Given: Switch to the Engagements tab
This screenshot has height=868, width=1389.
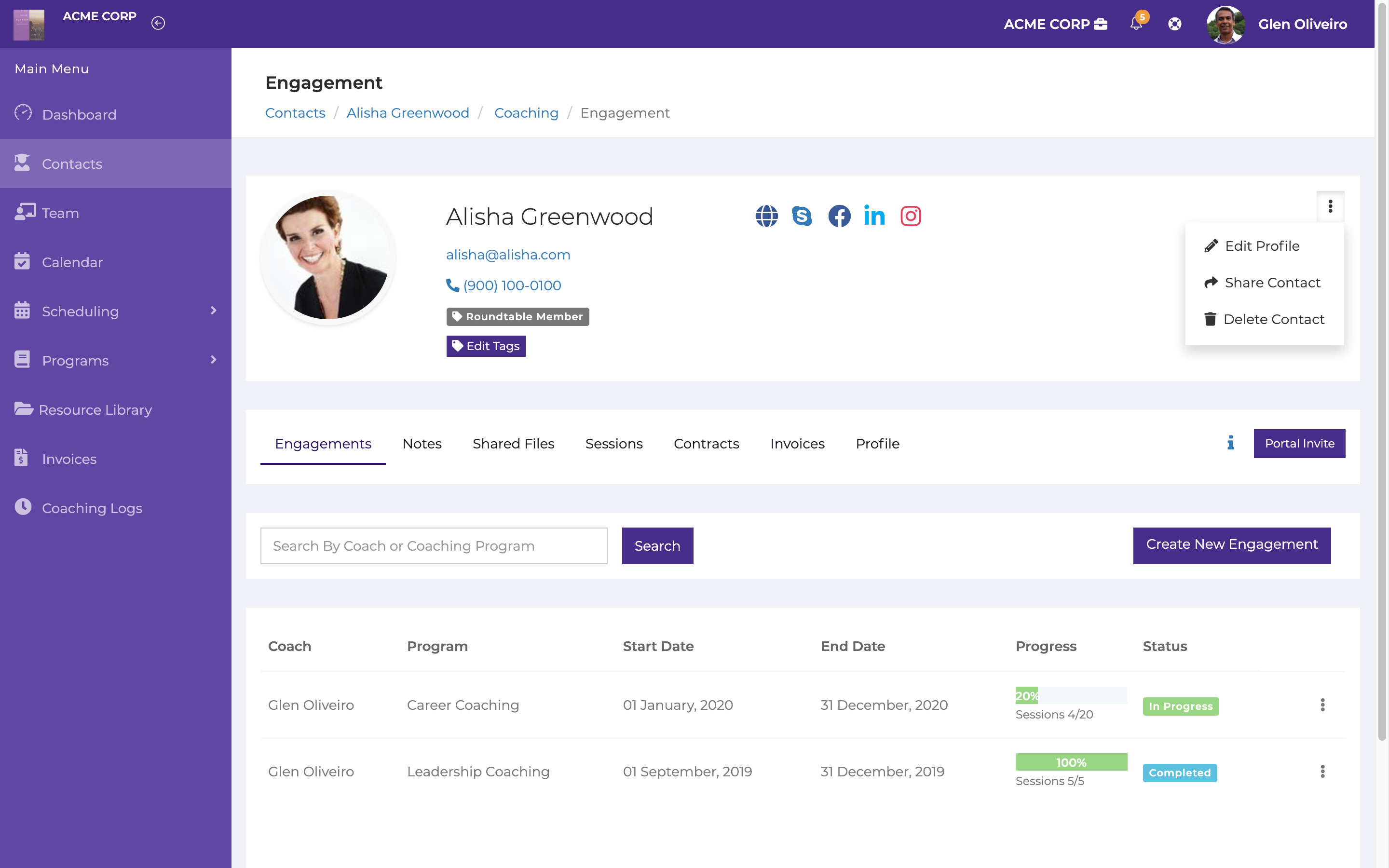Looking at the screenshot, I should (323, 444).
